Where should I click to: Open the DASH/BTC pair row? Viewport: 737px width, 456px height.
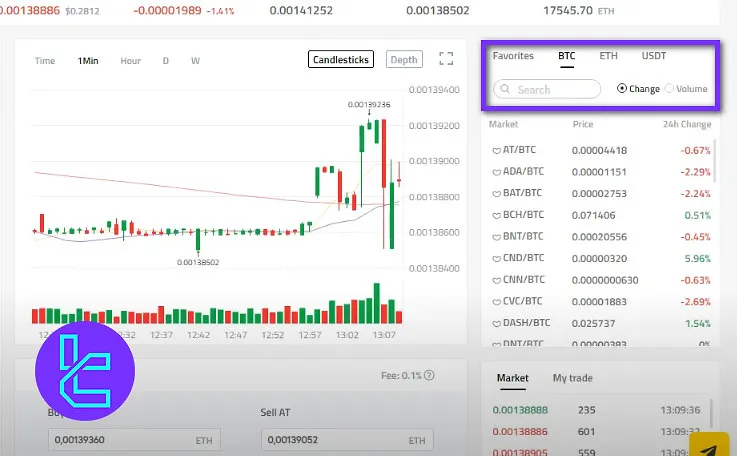click(600, 323)
